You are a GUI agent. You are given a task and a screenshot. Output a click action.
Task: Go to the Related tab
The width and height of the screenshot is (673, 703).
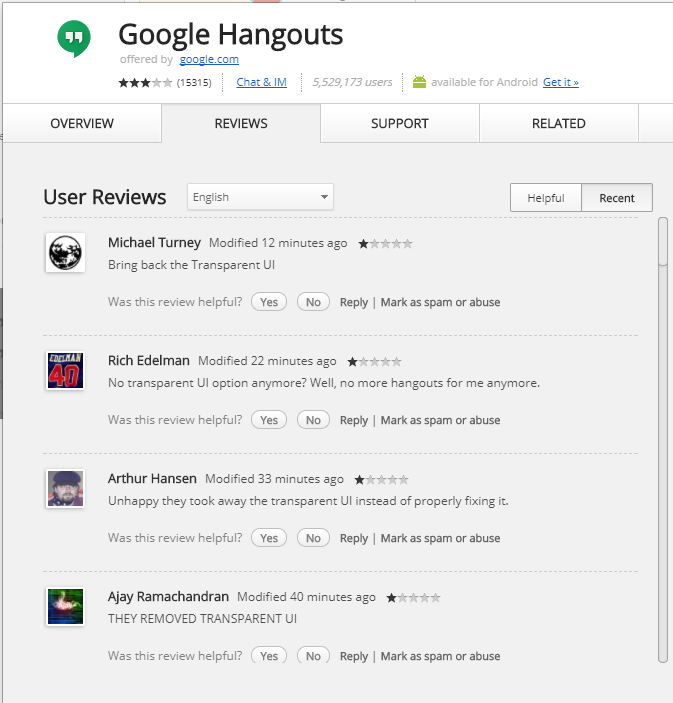[x=559, y=123]
